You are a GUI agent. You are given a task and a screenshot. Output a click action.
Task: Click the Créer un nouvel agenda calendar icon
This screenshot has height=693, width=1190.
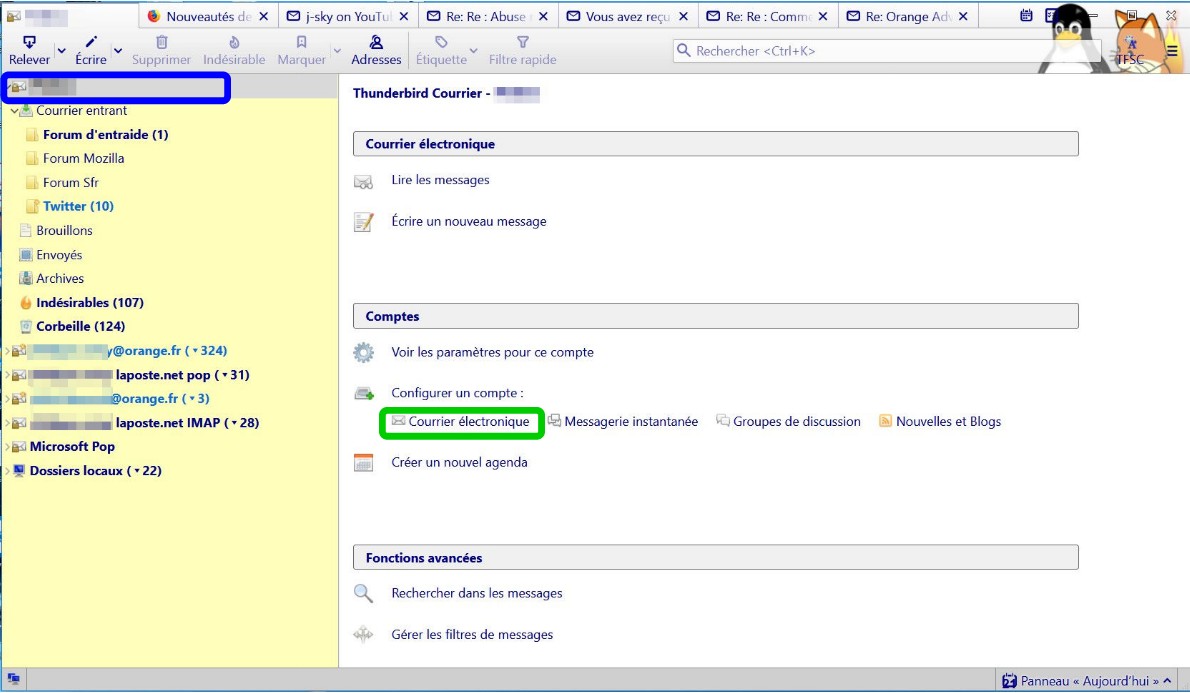pyautogui.click(x=364, y=463)
